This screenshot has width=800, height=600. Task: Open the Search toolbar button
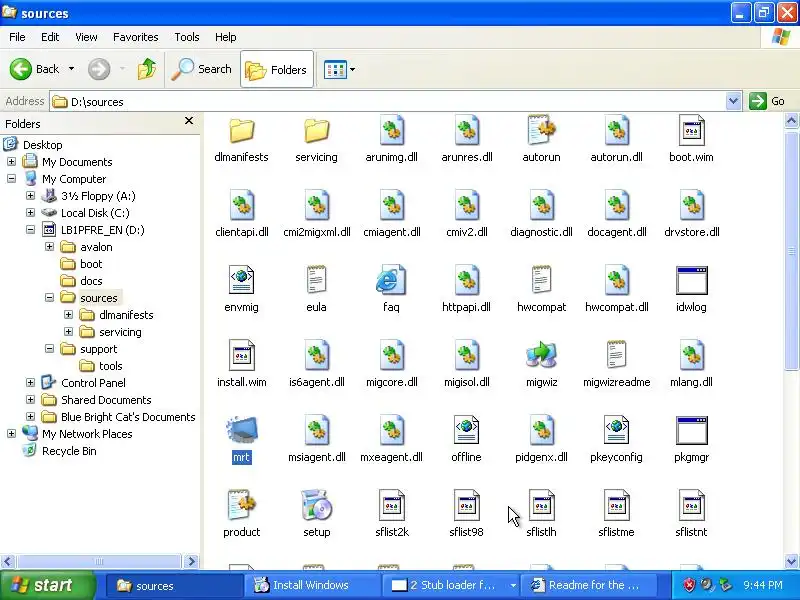coord(202,69)
